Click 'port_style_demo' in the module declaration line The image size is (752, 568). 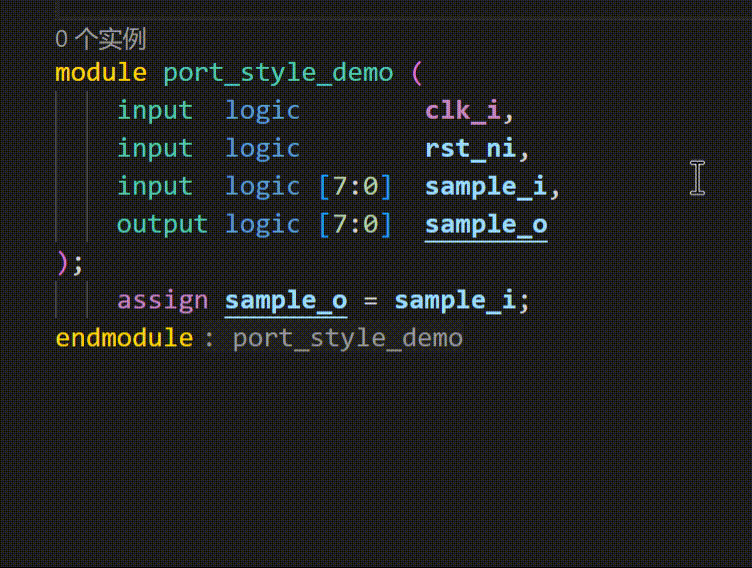pos(278,74)
